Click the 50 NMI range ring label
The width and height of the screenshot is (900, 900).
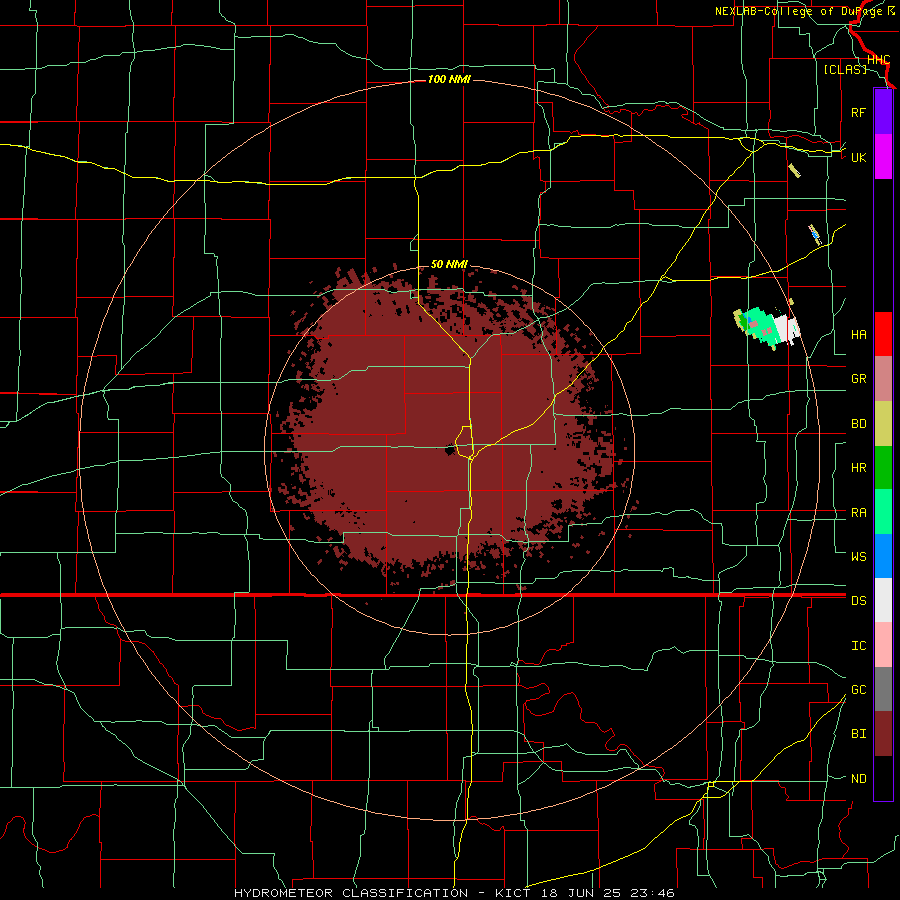point(449,264)
